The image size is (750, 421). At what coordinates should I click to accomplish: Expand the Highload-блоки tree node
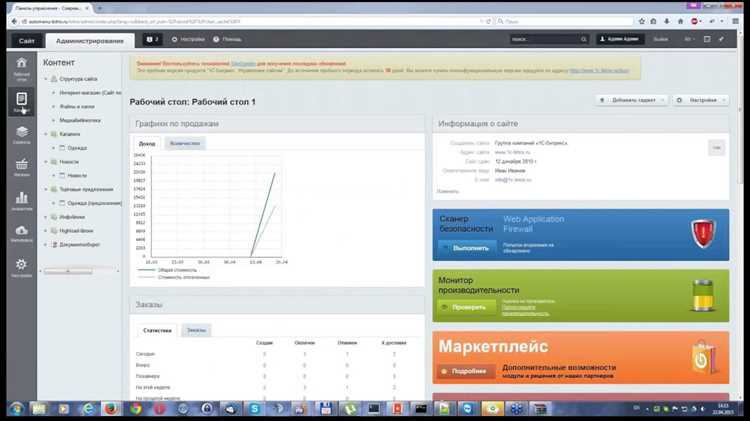click(46, 231)
